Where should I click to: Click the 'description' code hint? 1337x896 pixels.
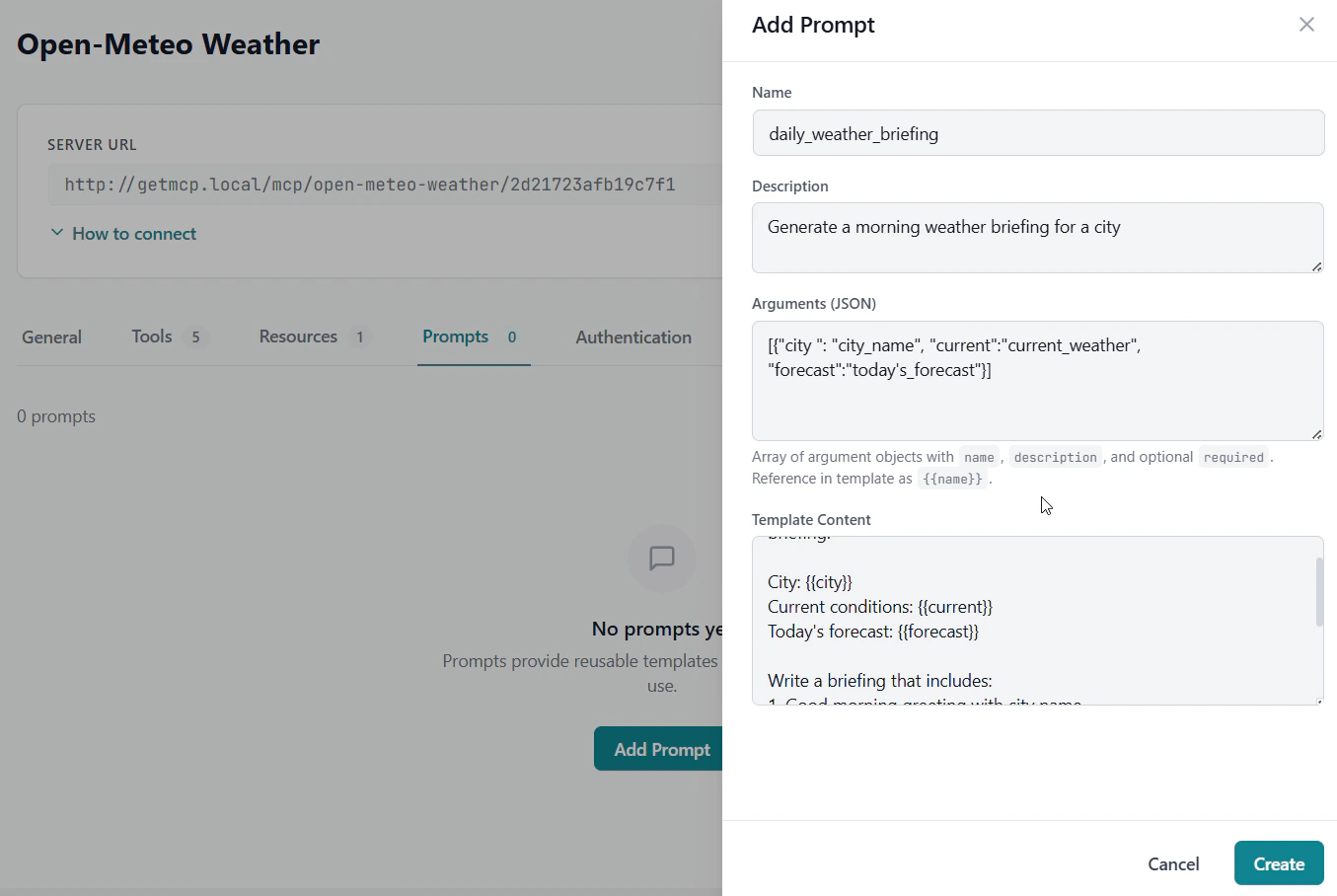pyautogui.click(x=1055, y=457)
